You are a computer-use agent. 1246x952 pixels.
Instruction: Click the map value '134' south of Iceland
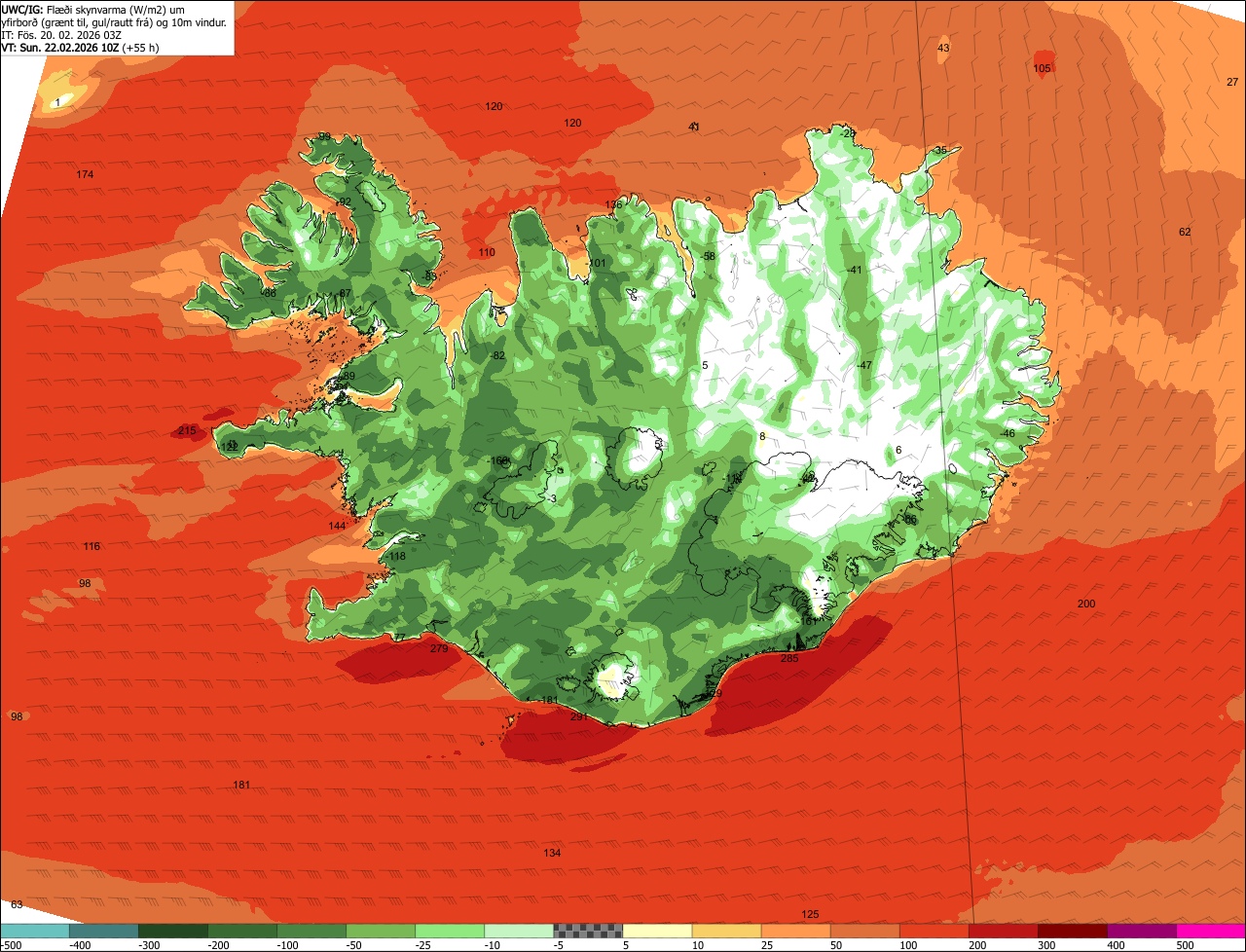[552, 853]
